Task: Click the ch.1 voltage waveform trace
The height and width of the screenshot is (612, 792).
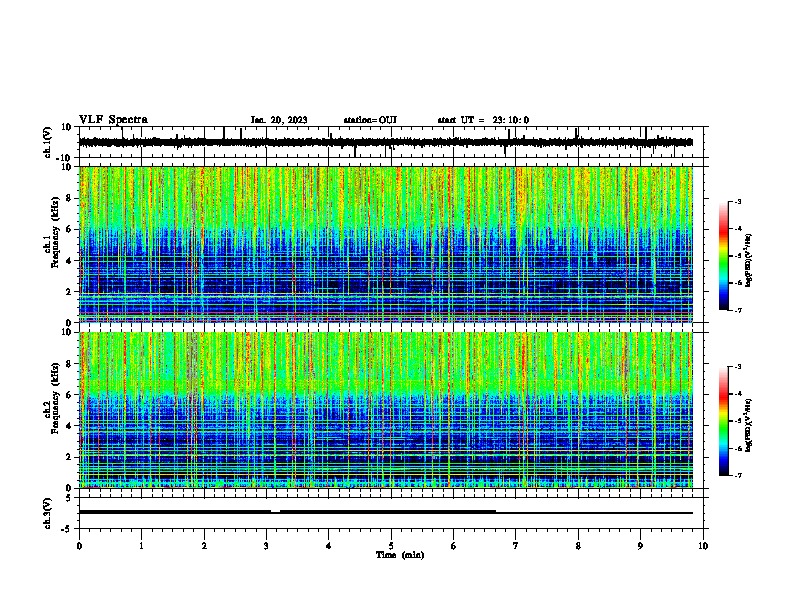Action: point(386,142)
